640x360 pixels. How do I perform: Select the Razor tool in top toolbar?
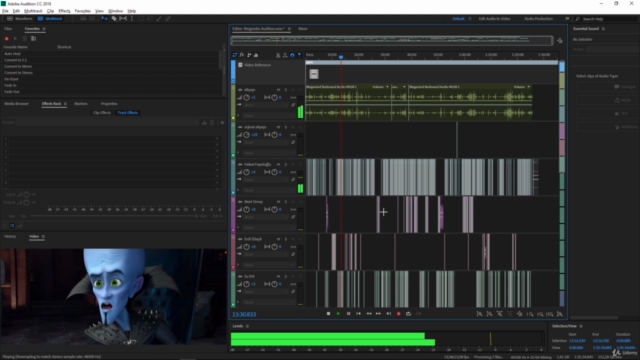[x=114, y=19]
